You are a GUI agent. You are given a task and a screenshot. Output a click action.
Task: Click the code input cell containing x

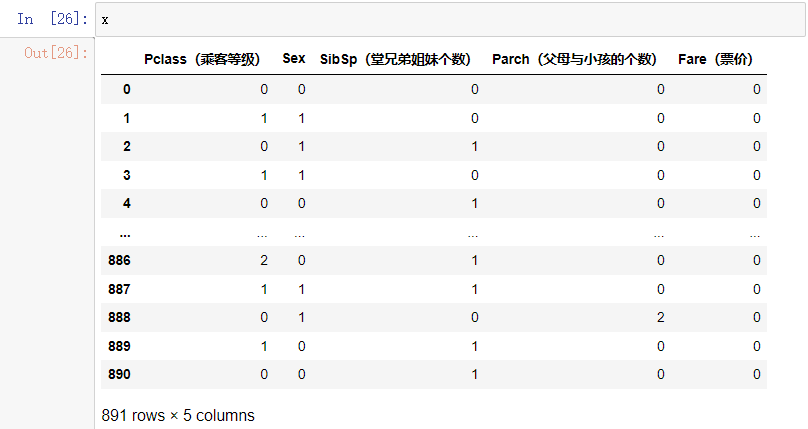pyautogui.click(x=450, y=19)
